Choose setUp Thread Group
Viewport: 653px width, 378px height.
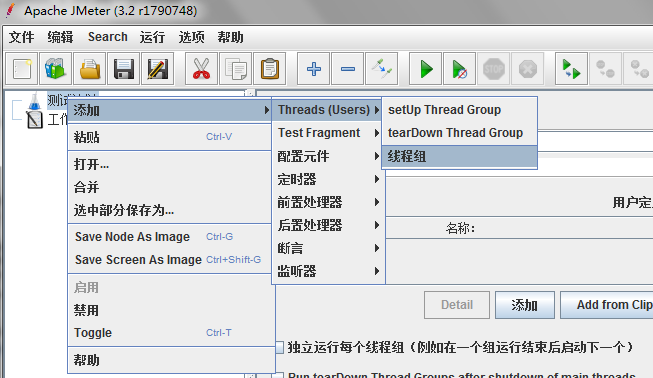[459, 110]
